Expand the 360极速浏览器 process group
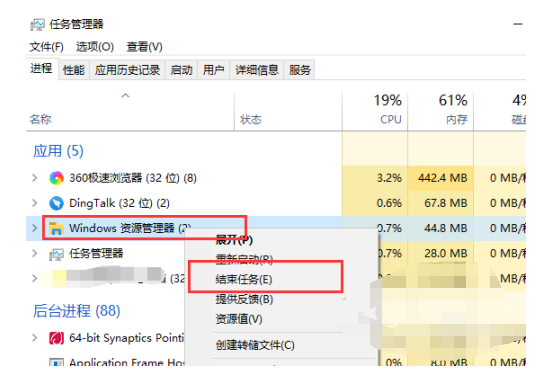Viewport: 552px width, 382px height. tap(34, 178)
